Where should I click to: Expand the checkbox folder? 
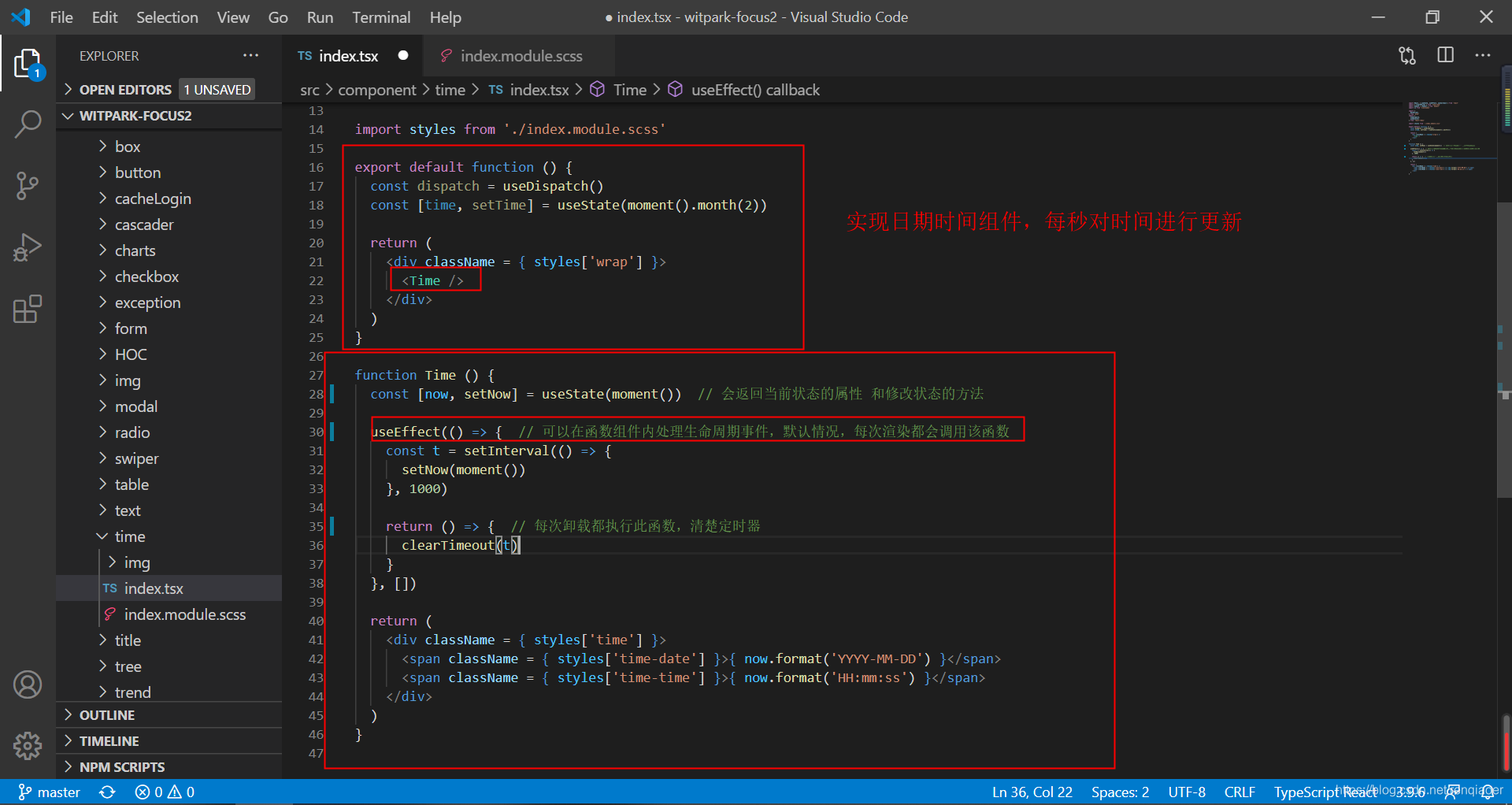point(169,276)
